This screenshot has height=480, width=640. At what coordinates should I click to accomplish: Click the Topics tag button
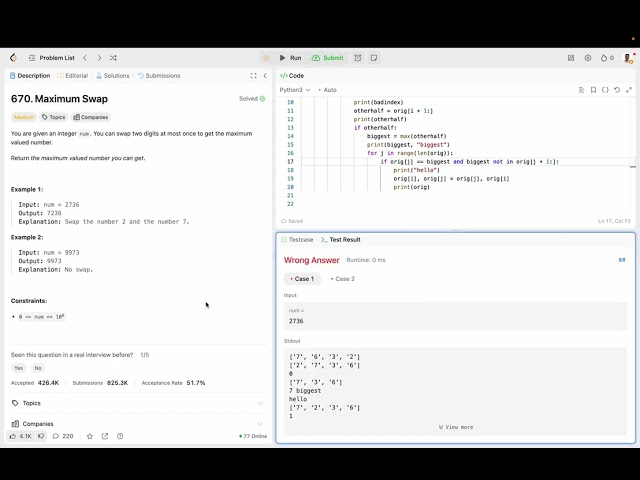point(53,117)
